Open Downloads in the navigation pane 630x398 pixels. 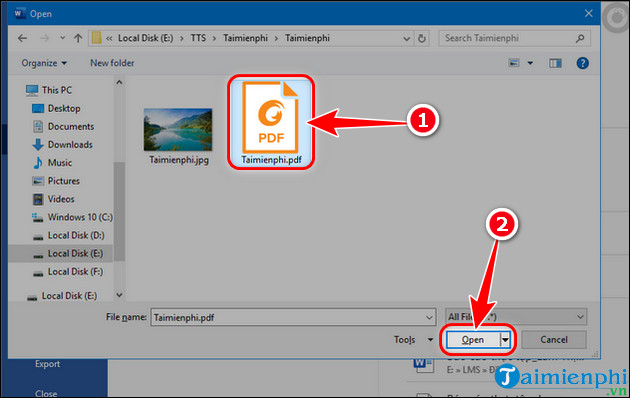click(x=62, y=145)
